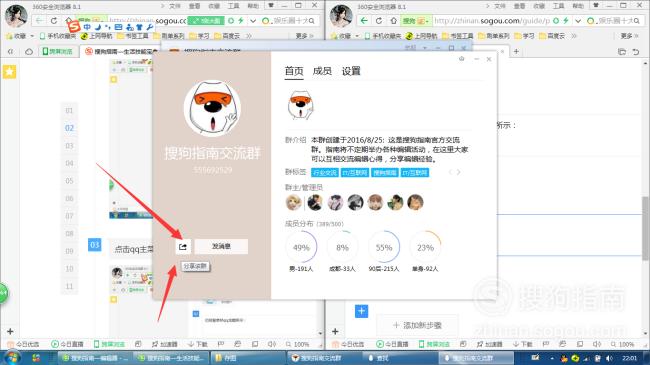Click the 55% 90后 member distribution circle
The height and width of the screenshot is (365, 650).
384,248
